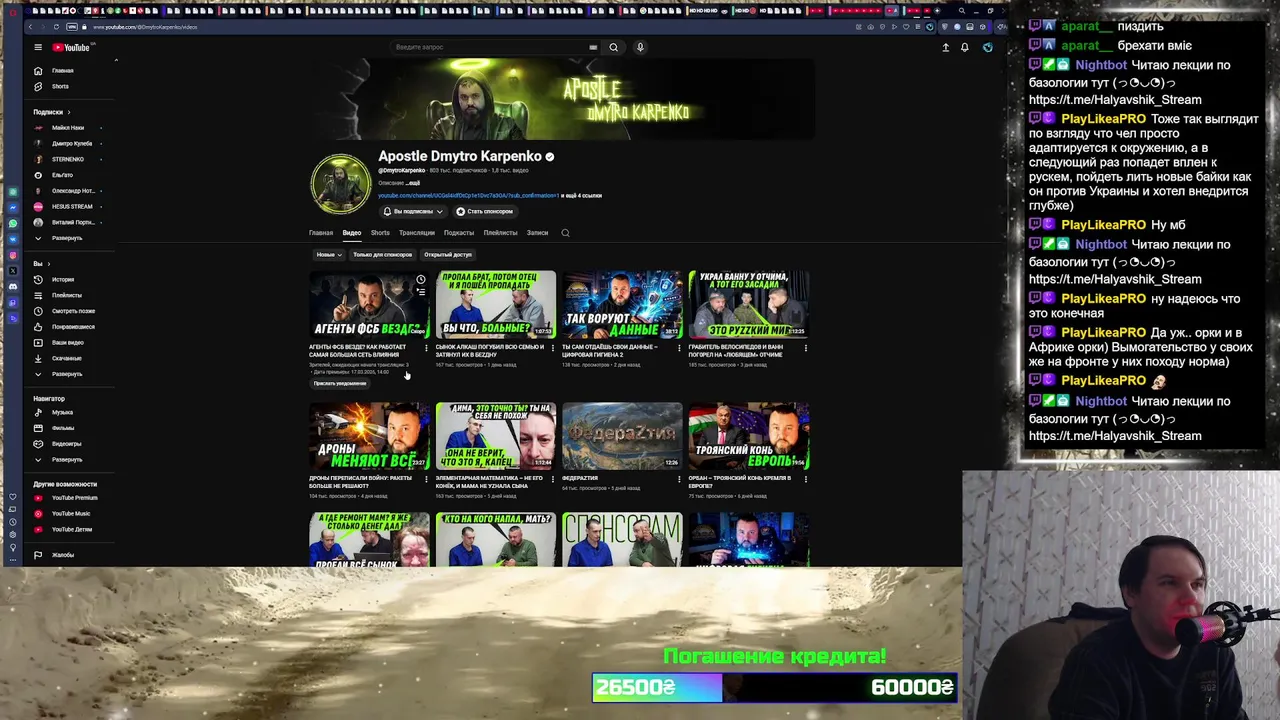This screenshot has height=720, width=1280.
Task: Open options menu for АГЕНТЫ ФСБ ВЕЗДЕ video
Action: [x=426, y=348]
